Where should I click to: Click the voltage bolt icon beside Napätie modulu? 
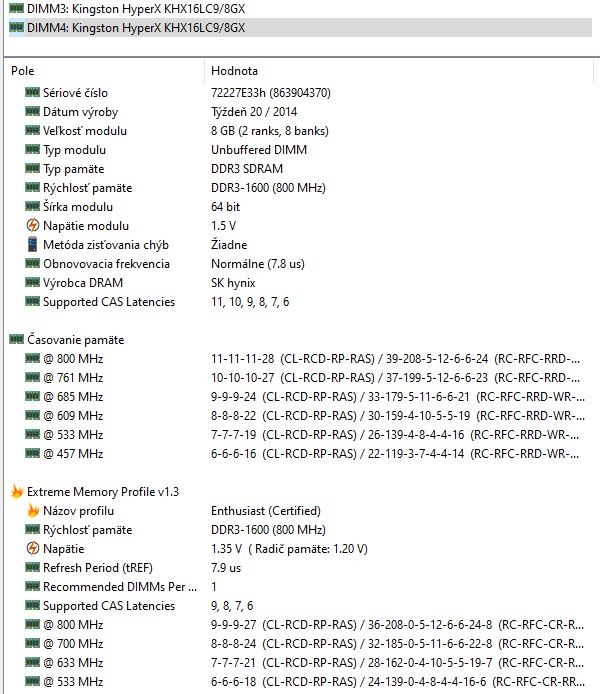pos(32,225)
